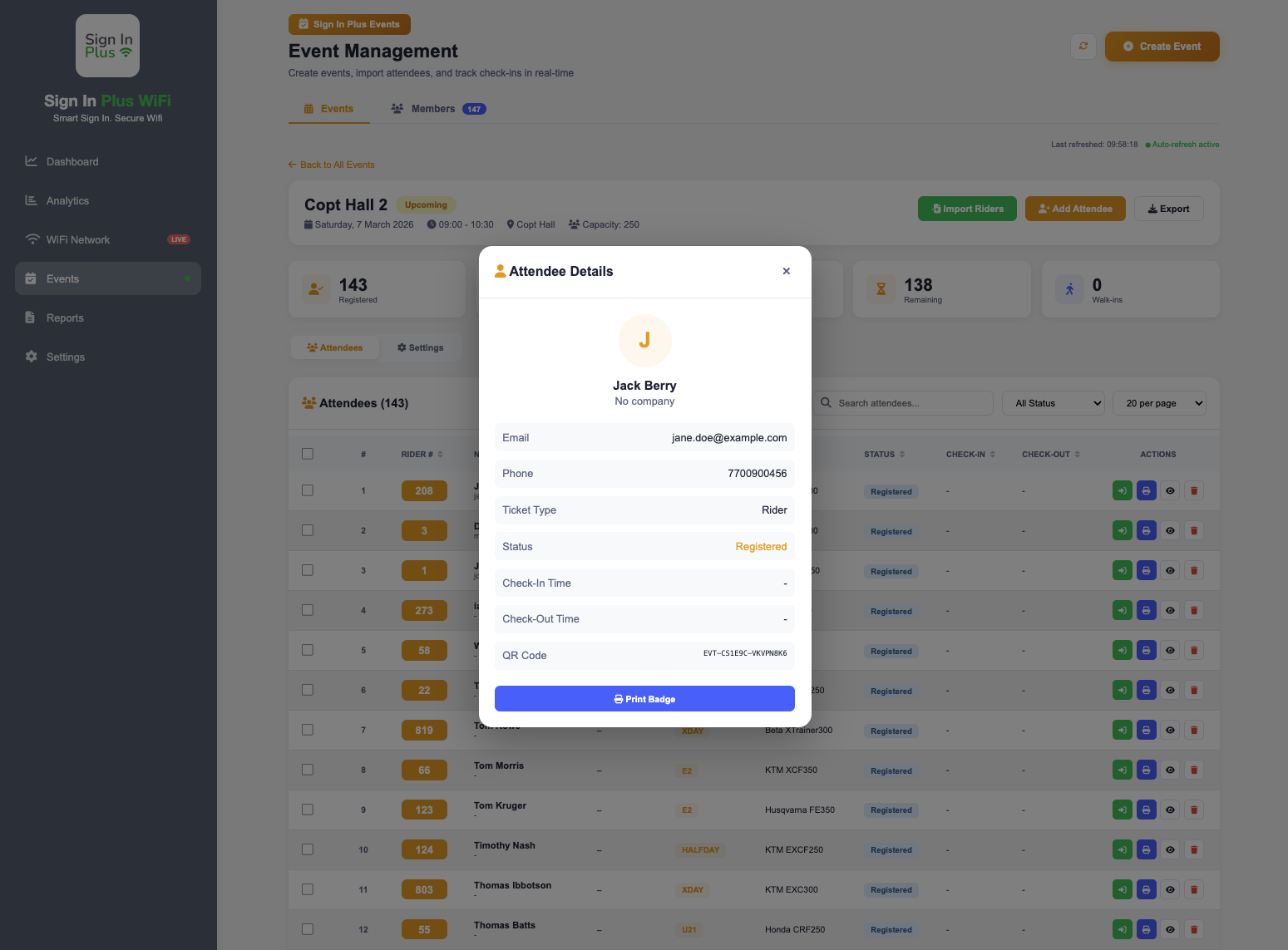The width and height of the screenshot is (1288, 950).
Task: Open the Dashboard sidebar item
Action: (72, 162)
